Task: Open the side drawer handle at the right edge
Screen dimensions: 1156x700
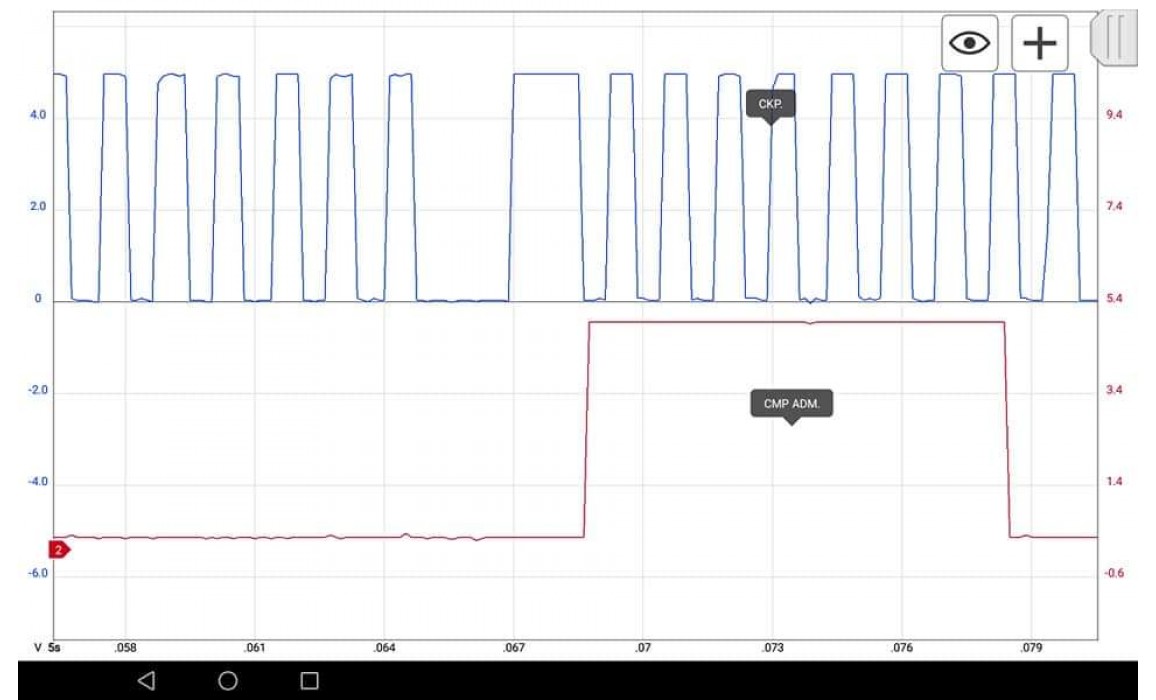Action: point(1115,37)
